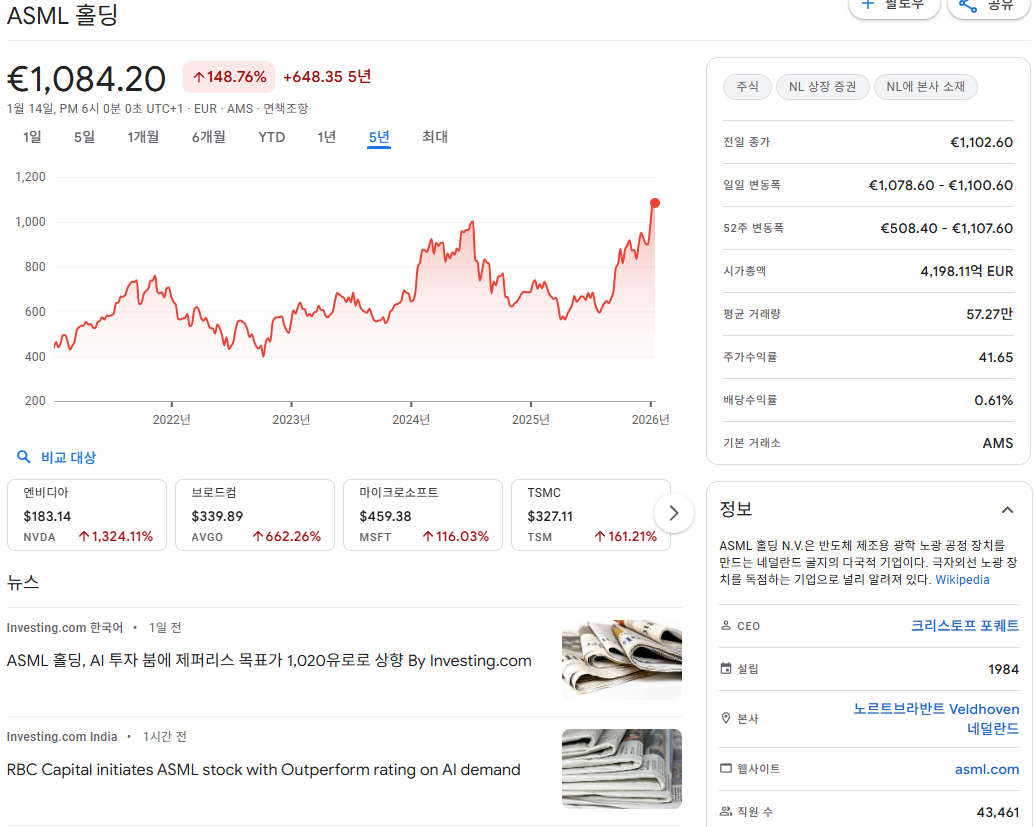Click the 설립 calendar icon

pyautogui.click(x=726, y=669)
